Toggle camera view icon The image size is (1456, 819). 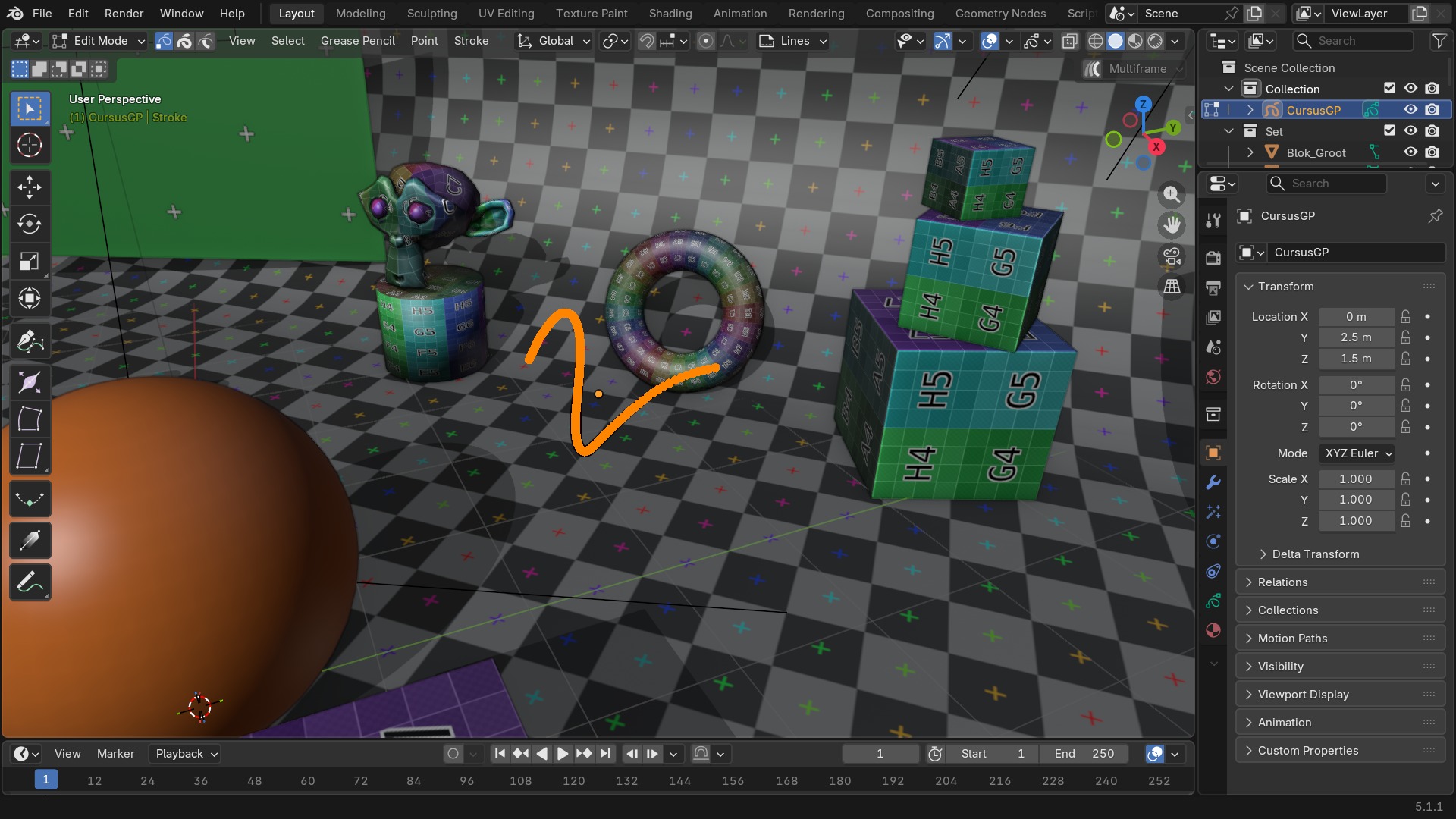pos(1172,256)
